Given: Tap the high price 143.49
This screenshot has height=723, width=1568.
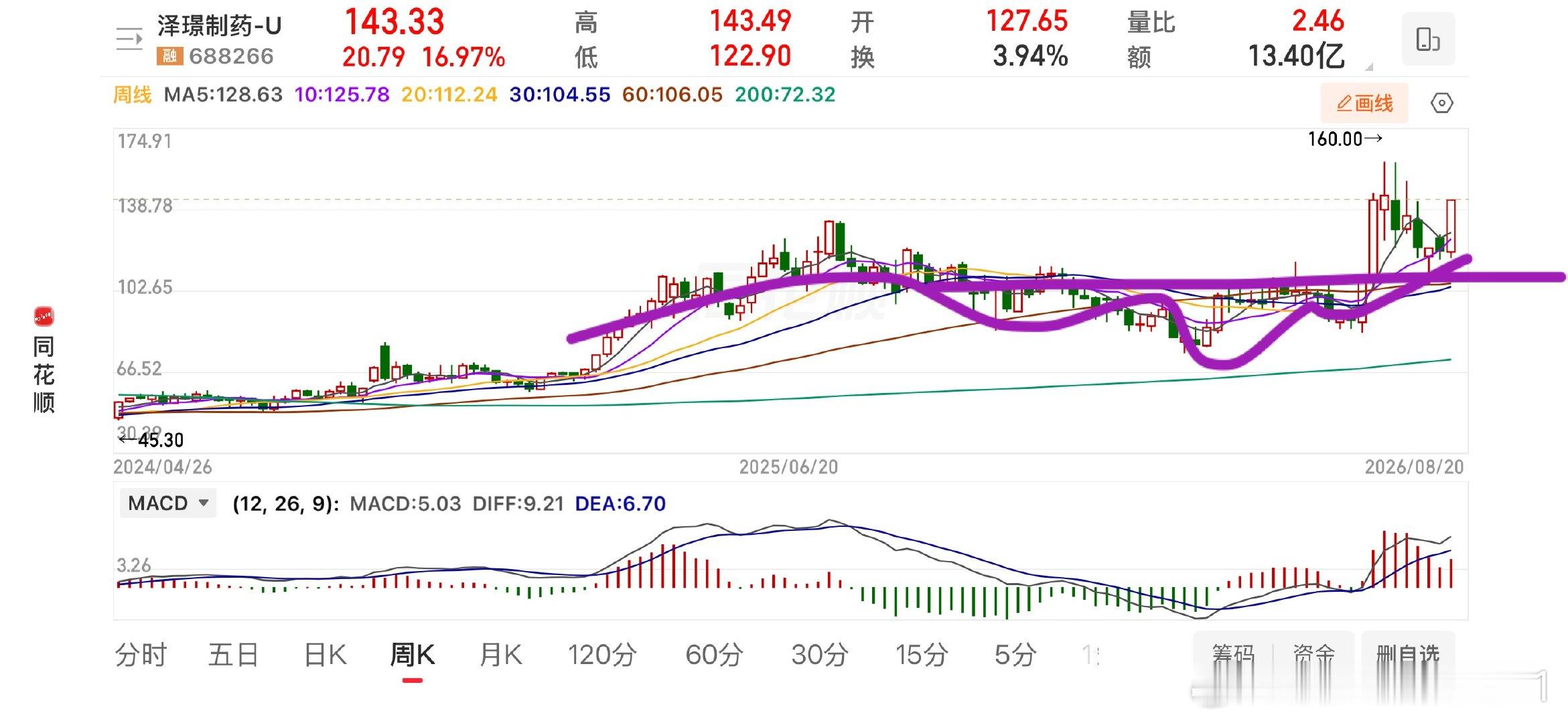Looking at the screenshot, I should coord(750,21).
